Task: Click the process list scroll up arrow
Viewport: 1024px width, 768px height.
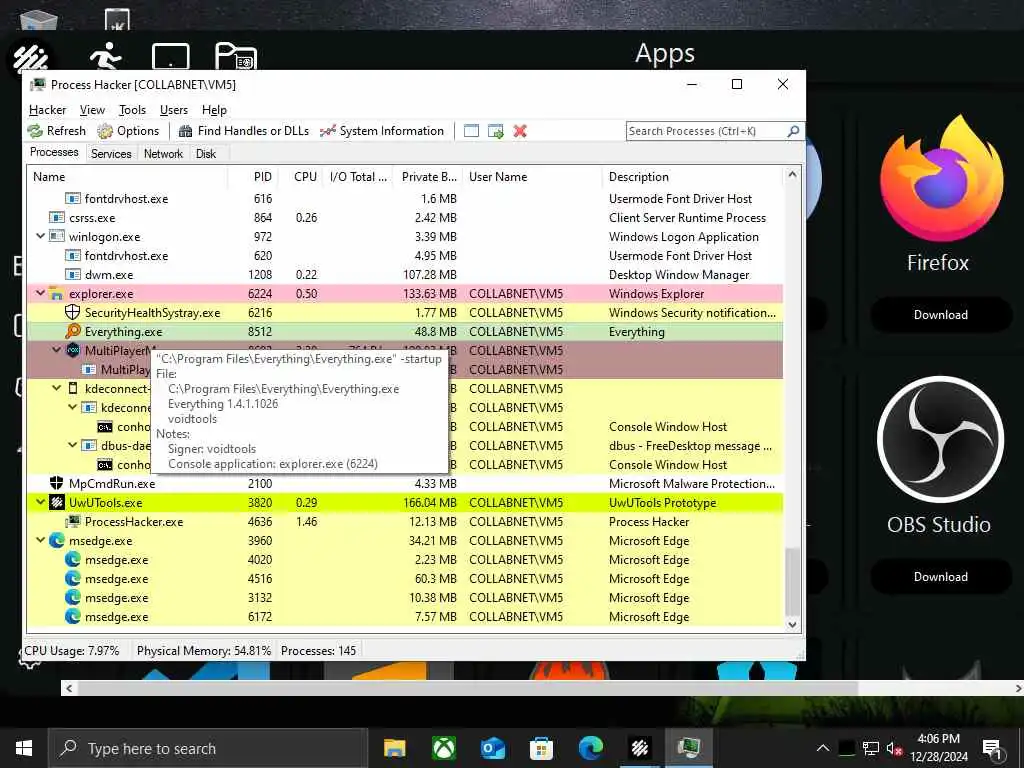Action: 792,174
